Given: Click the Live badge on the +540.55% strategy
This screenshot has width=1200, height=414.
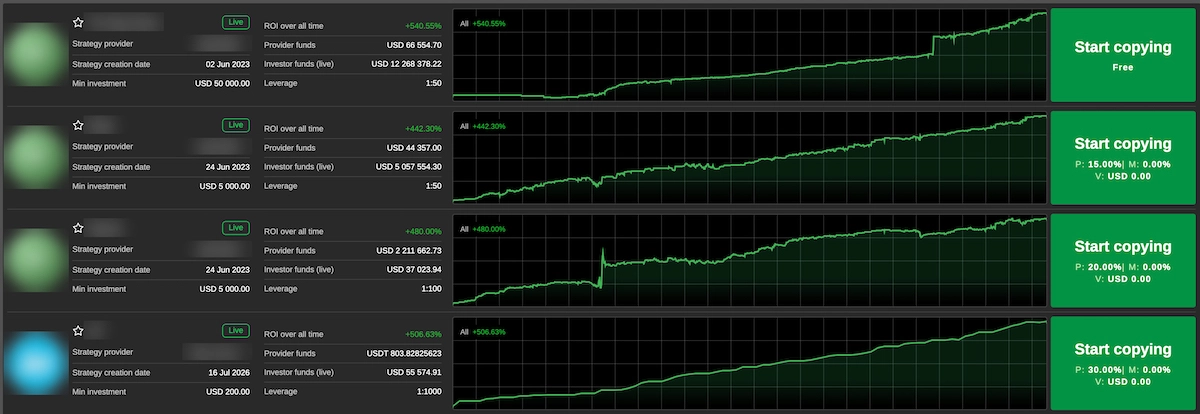Looking at the screenshot, I should 235,22.
